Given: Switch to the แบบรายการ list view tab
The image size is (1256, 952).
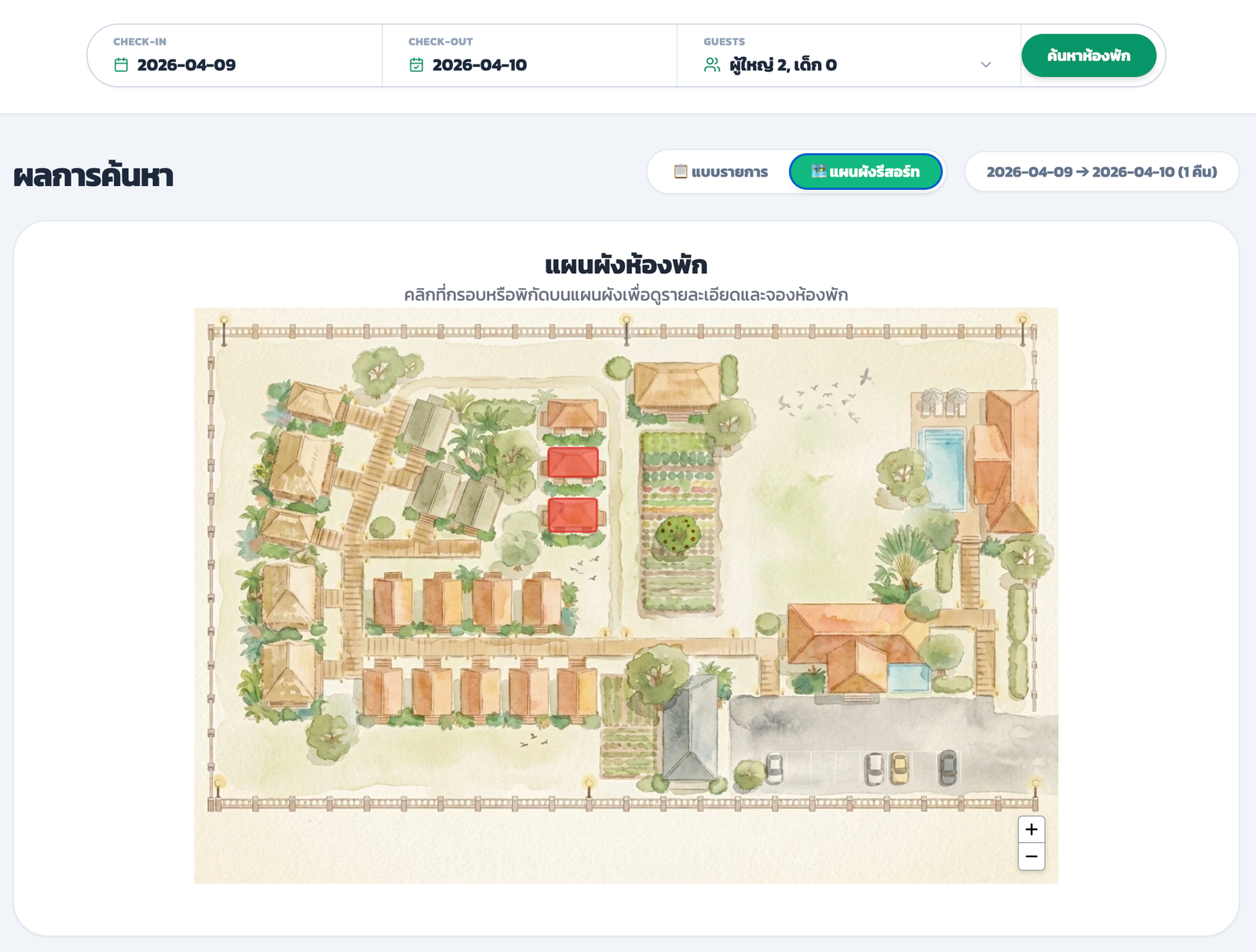Looking at the screenshot, I should [x=718, y=172].
